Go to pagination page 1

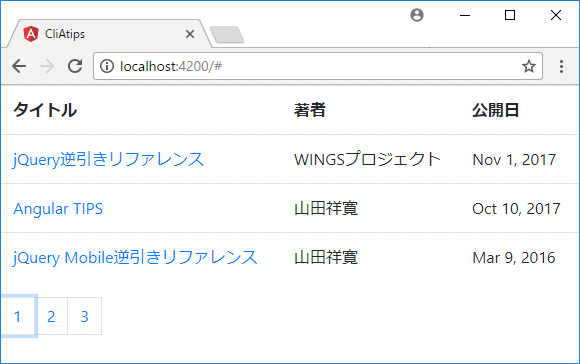click(x=18, y=317)
